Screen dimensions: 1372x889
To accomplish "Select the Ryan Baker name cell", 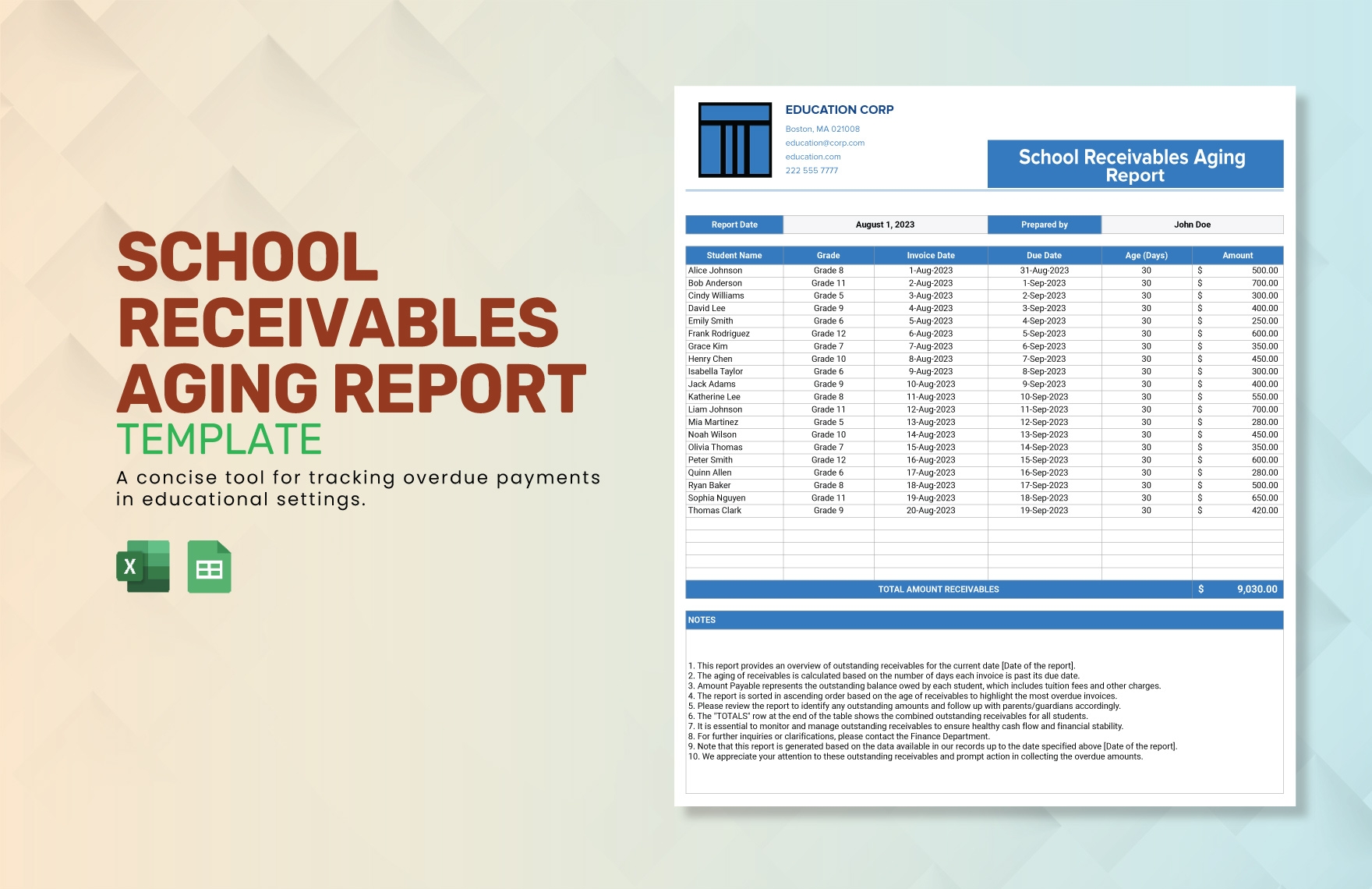I will coord(734,485).
